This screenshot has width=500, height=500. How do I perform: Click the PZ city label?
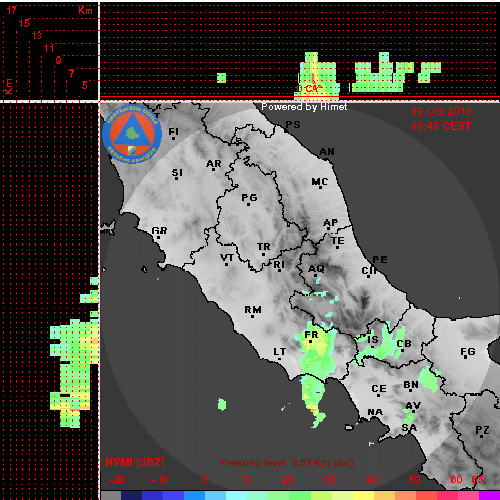[482, 430]
